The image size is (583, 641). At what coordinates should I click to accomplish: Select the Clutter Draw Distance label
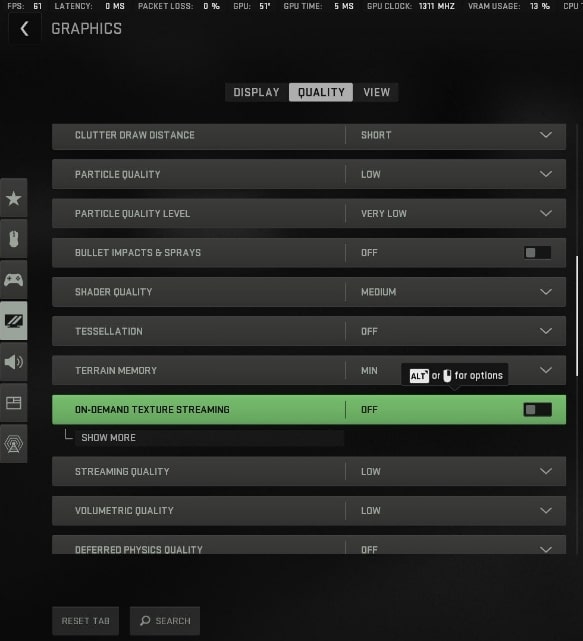coord(135,135)
